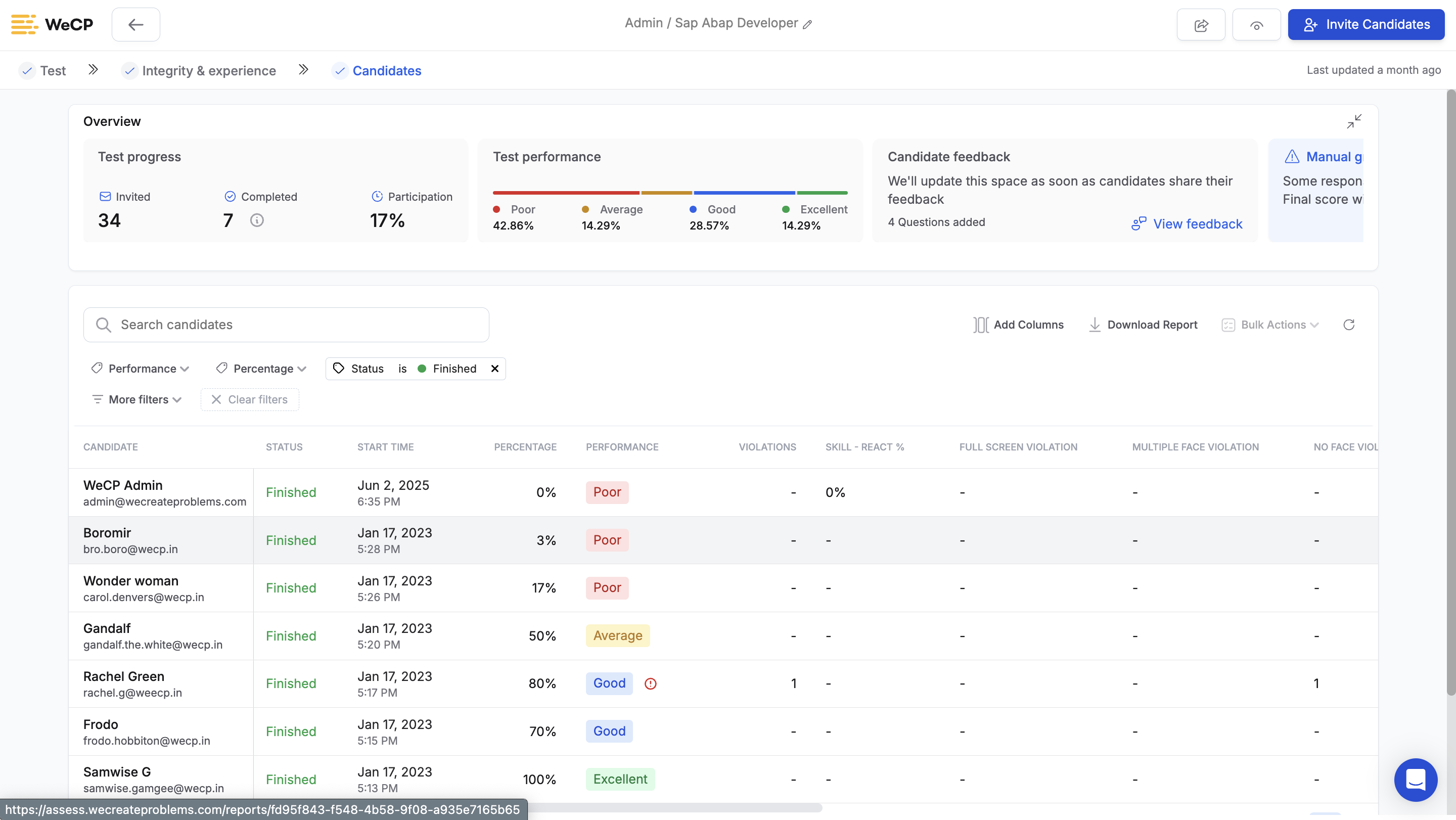The height and width of the screenshot is (820, 1456).
Task: Click the info icon next to Completed count
Action: pos(257,220)
